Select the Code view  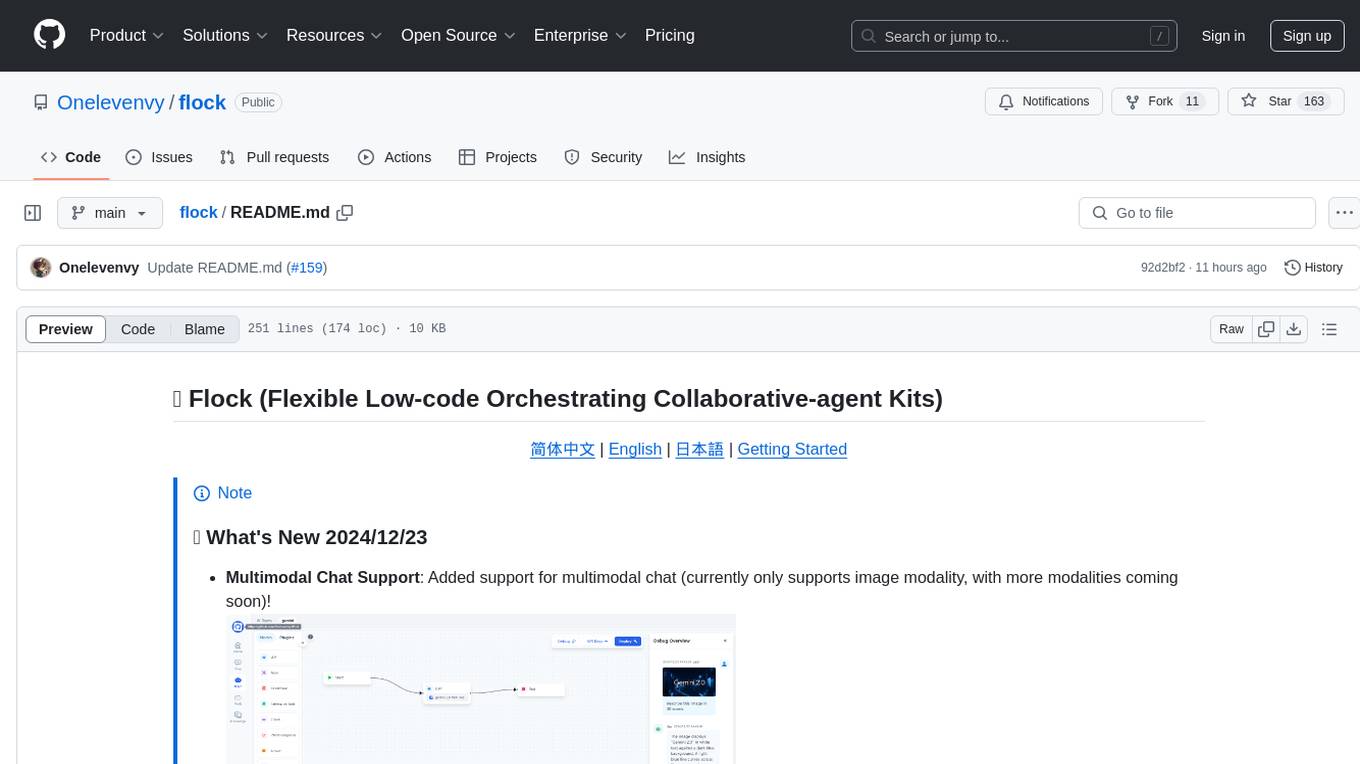pyautogui.click(x=138, y=329)
